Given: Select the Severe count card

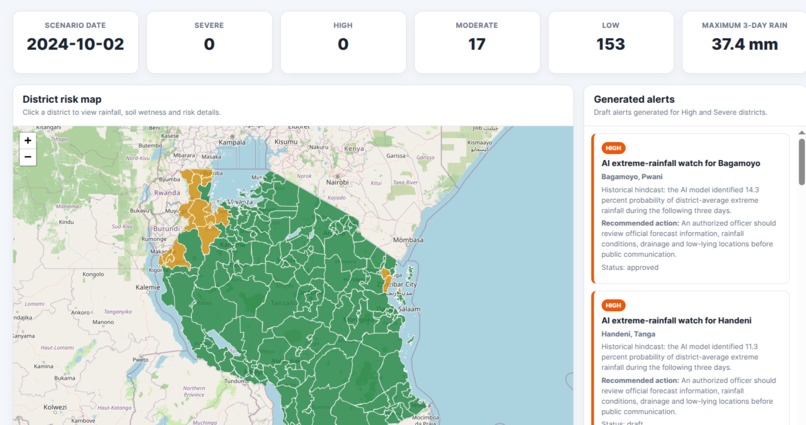Looking at the screenshot, I should tap(209, 42).
